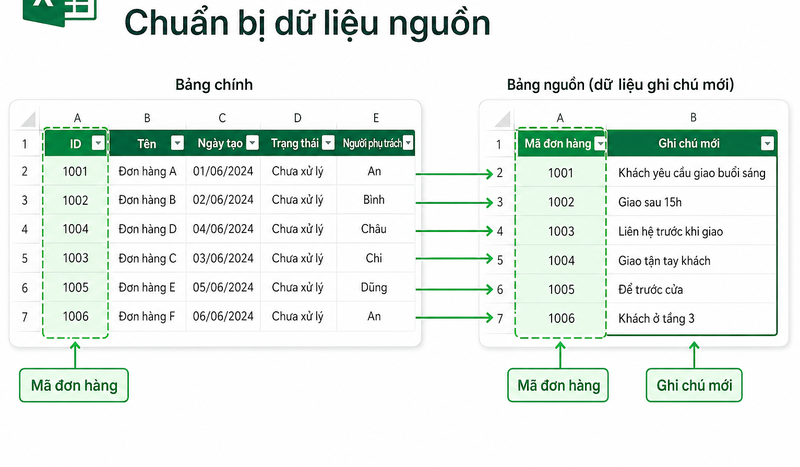
Task: Select cell 1003 in Bảng nguồn
Action: click(x=561, y=231)
